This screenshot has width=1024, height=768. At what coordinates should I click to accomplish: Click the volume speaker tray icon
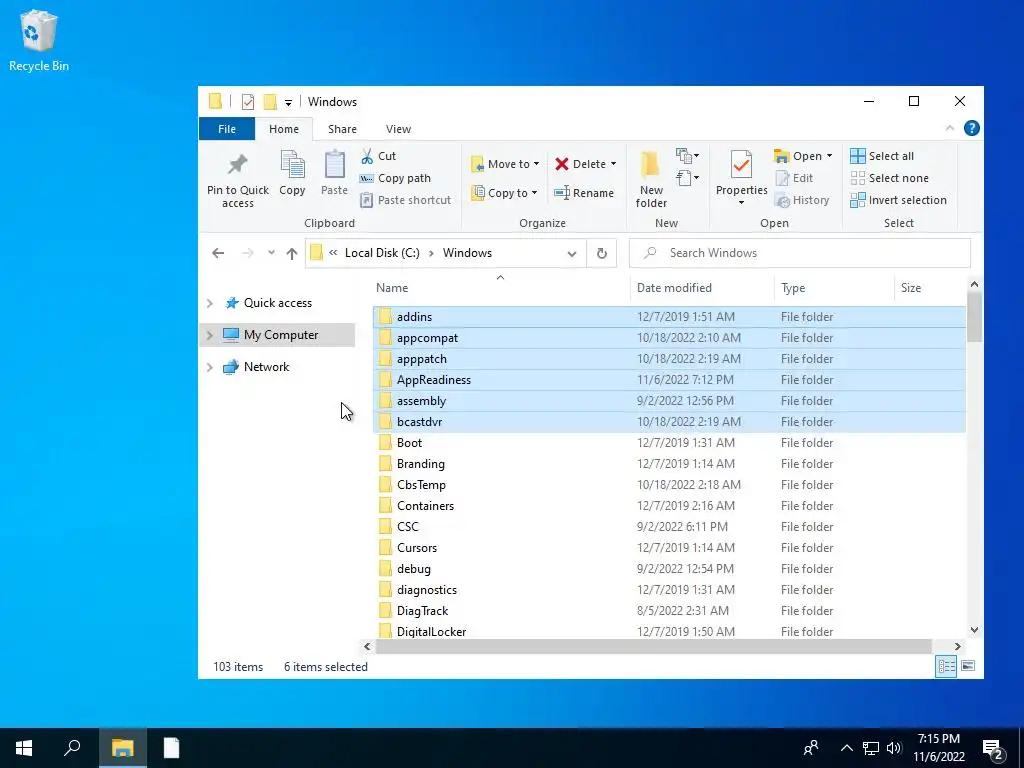coord(894,748)
